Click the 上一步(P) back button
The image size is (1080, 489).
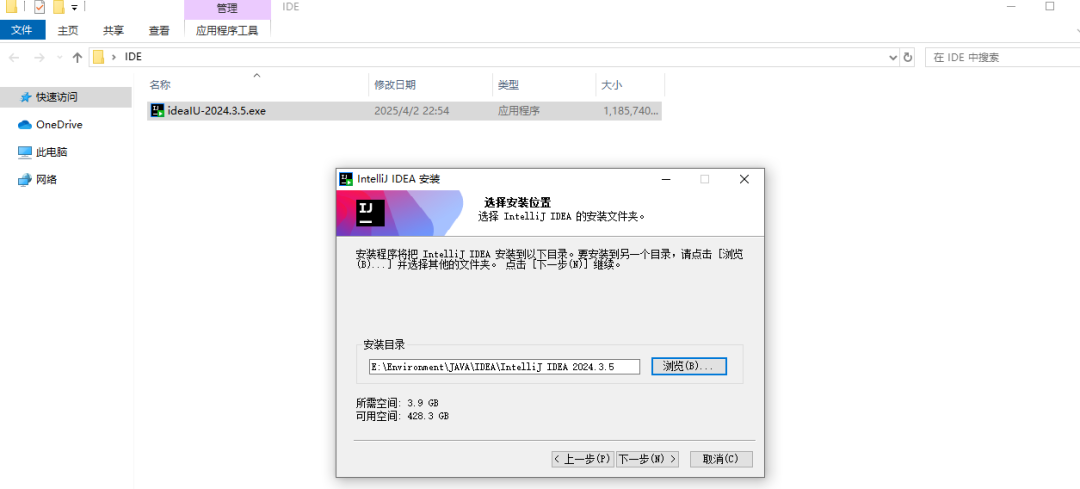coord(583,459)
